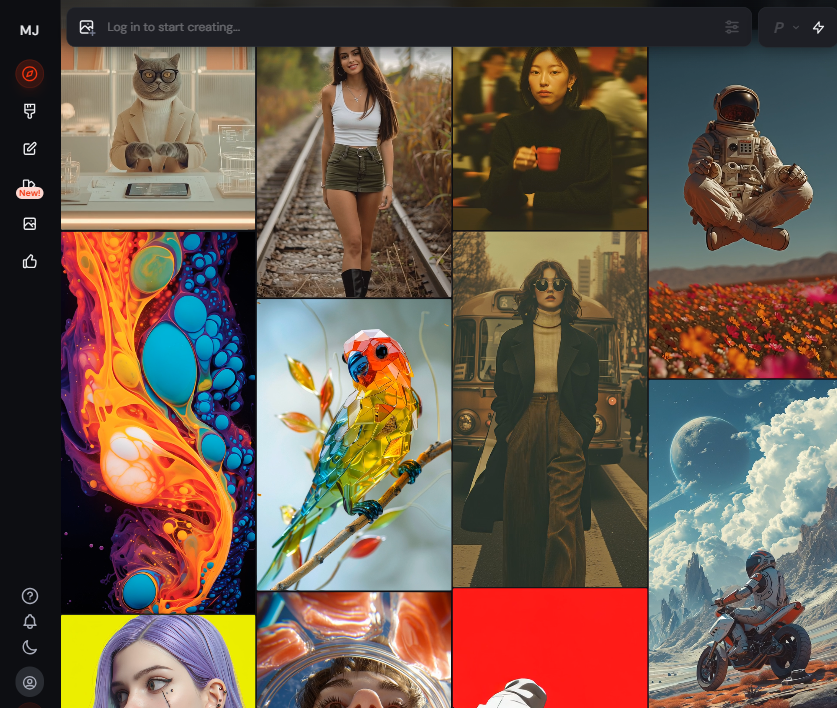837x708 pixels.
Task: Click the lightning bolt speed icon
Action: coord(818,27)
